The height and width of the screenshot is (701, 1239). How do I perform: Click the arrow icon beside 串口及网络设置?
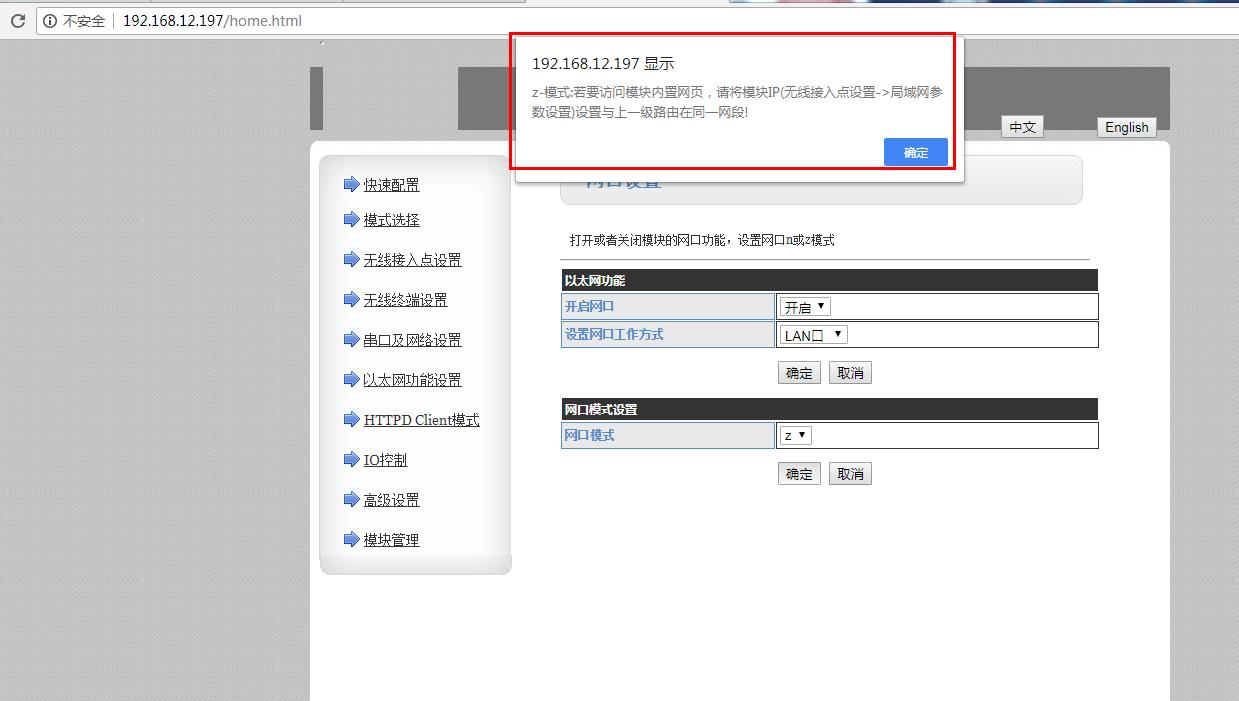[x=351, y=339]
